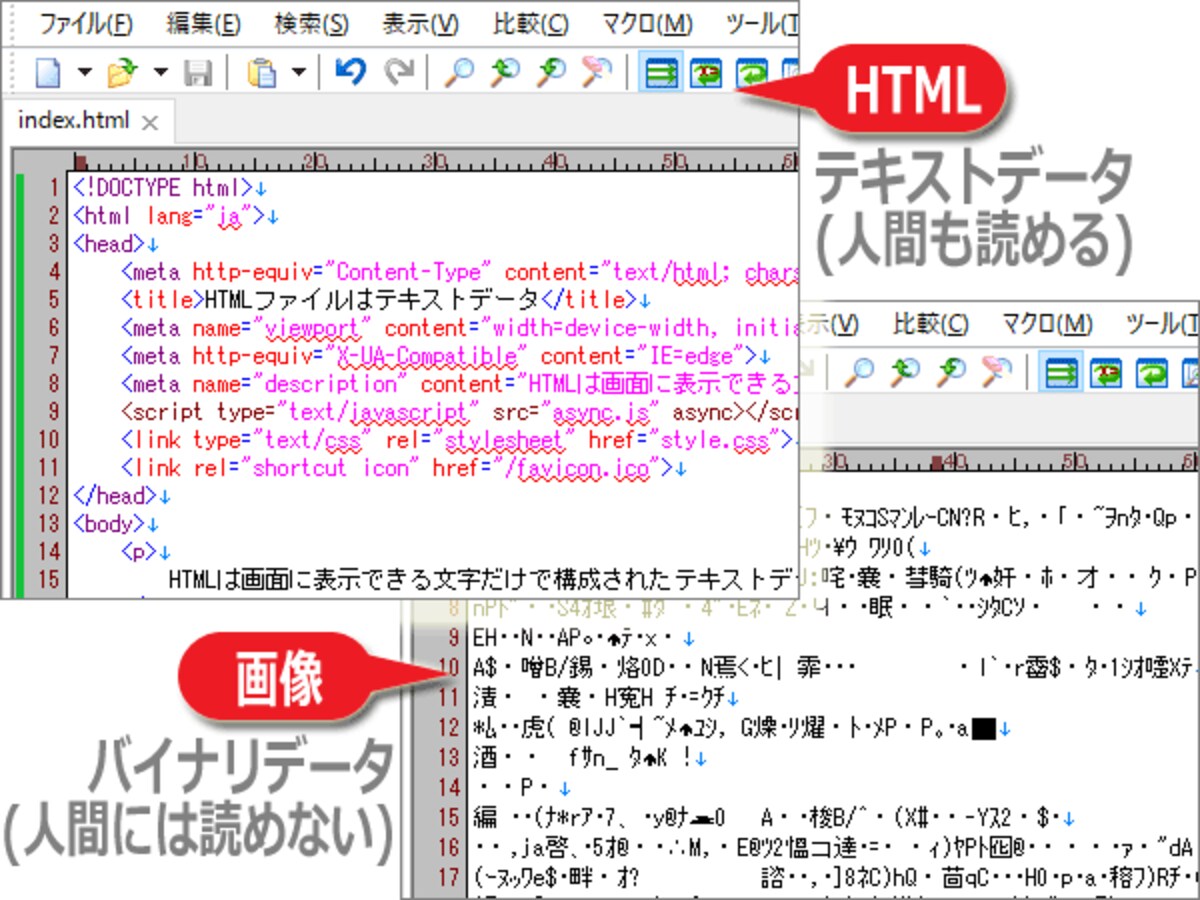Expand the Paste dropdown arrow

point(298,72)
